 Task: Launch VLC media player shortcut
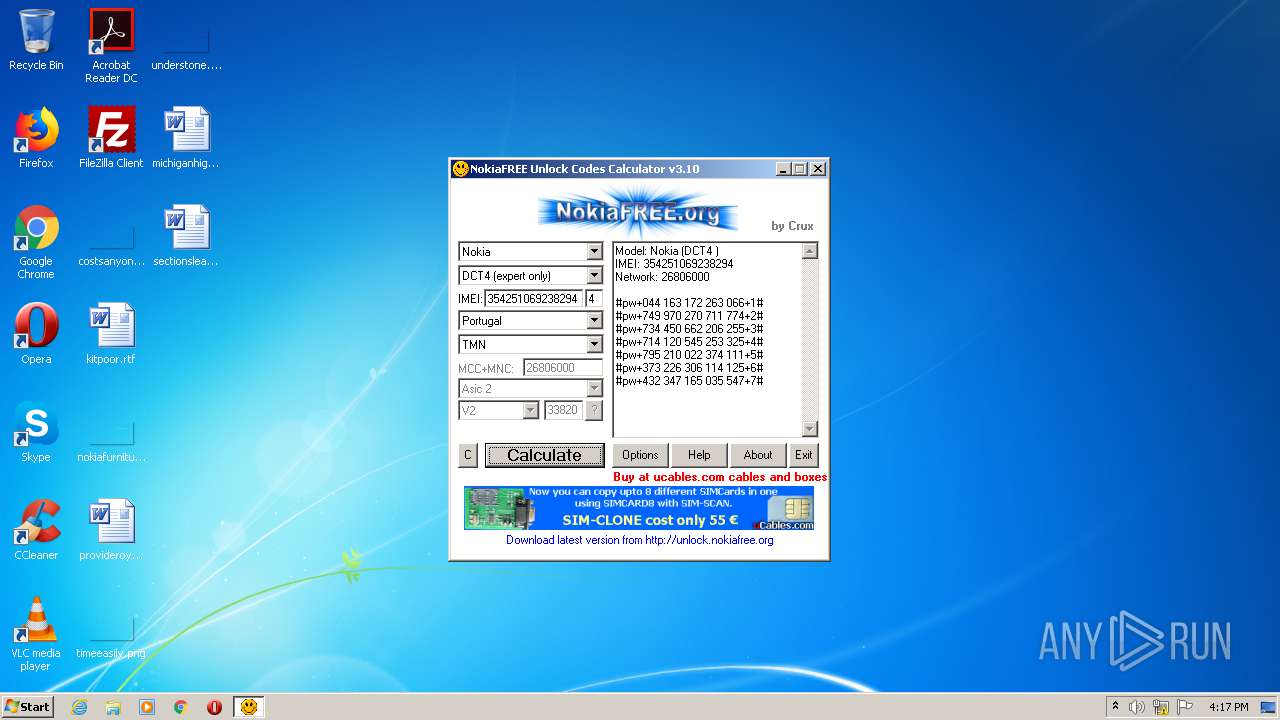(36, 634)
